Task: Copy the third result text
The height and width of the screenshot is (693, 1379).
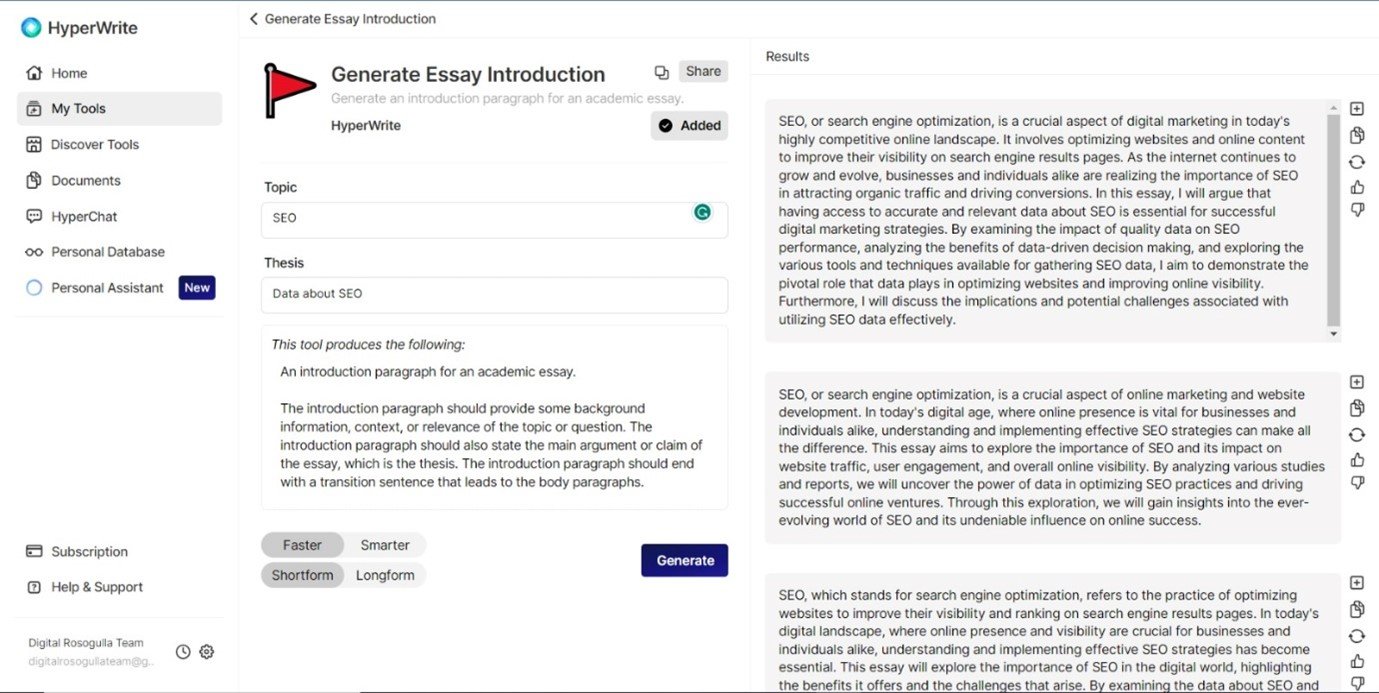Action: coord(1357,609)
